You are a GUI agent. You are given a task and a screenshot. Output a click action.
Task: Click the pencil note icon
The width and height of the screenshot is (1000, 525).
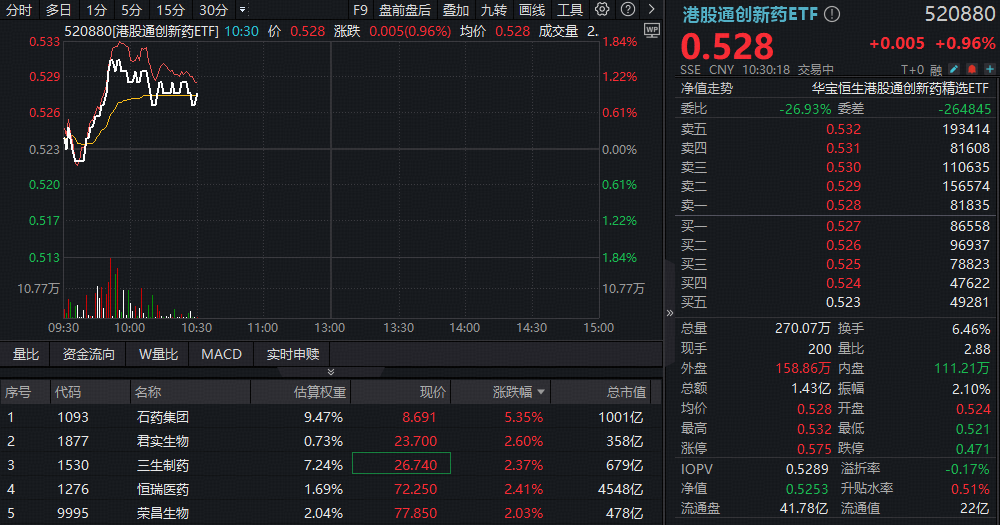pos(953,69)
